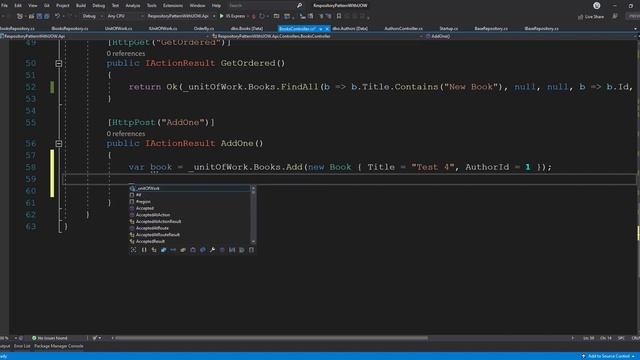
Task: Collapse the AddOne method at line 56
Action: tap(59, 144)
